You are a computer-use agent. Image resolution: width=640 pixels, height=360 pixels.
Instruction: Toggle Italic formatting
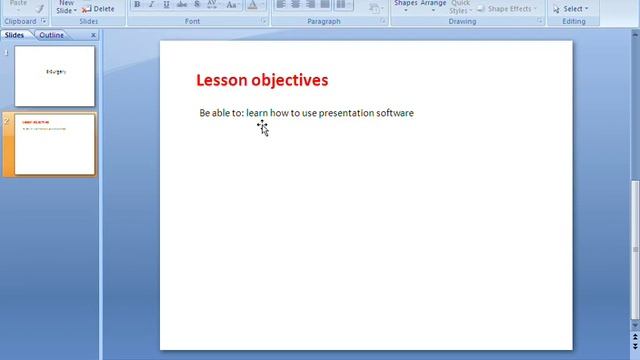(x=151, y=4)
